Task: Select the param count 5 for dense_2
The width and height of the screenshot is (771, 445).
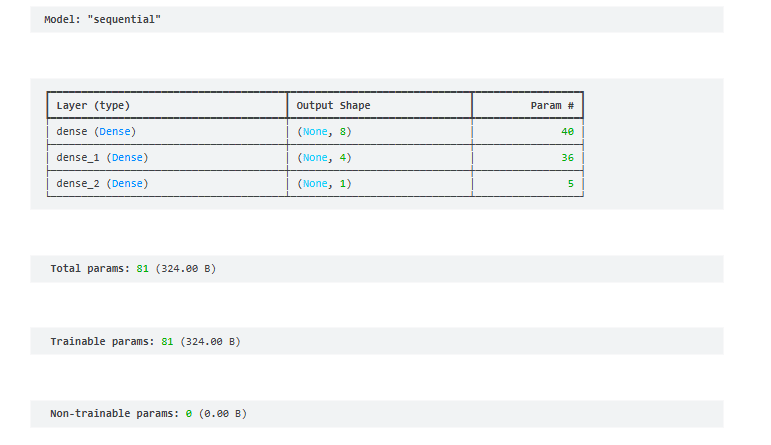Action: click(x=570, y=183)
